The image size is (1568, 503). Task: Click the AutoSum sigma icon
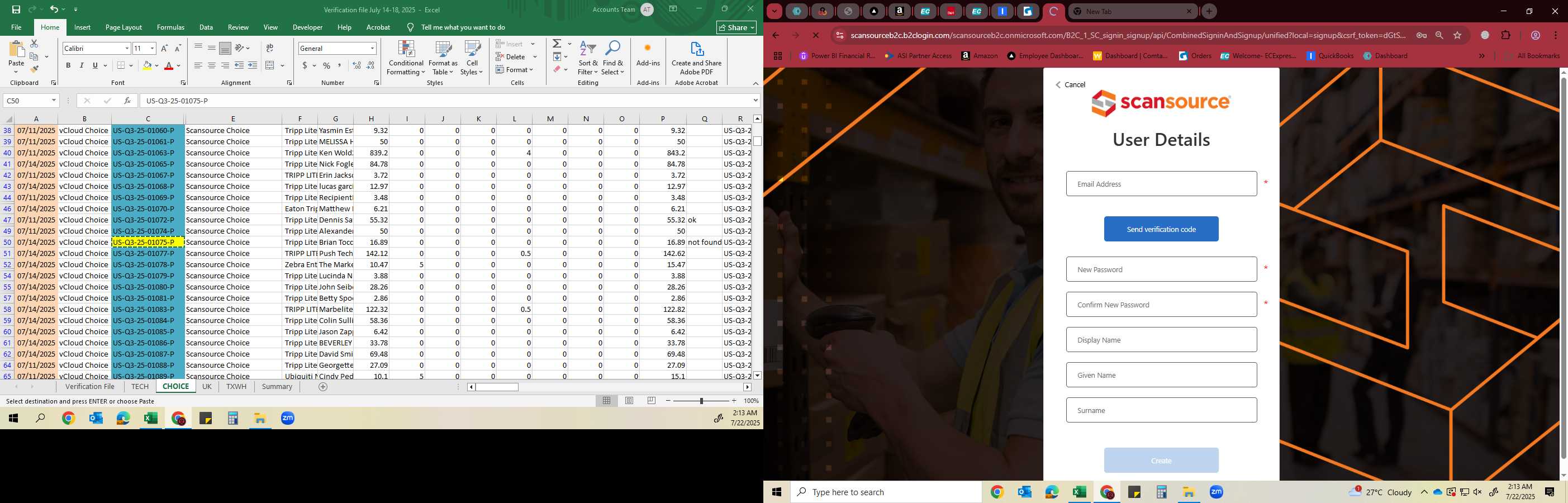(x=557, y=44)
